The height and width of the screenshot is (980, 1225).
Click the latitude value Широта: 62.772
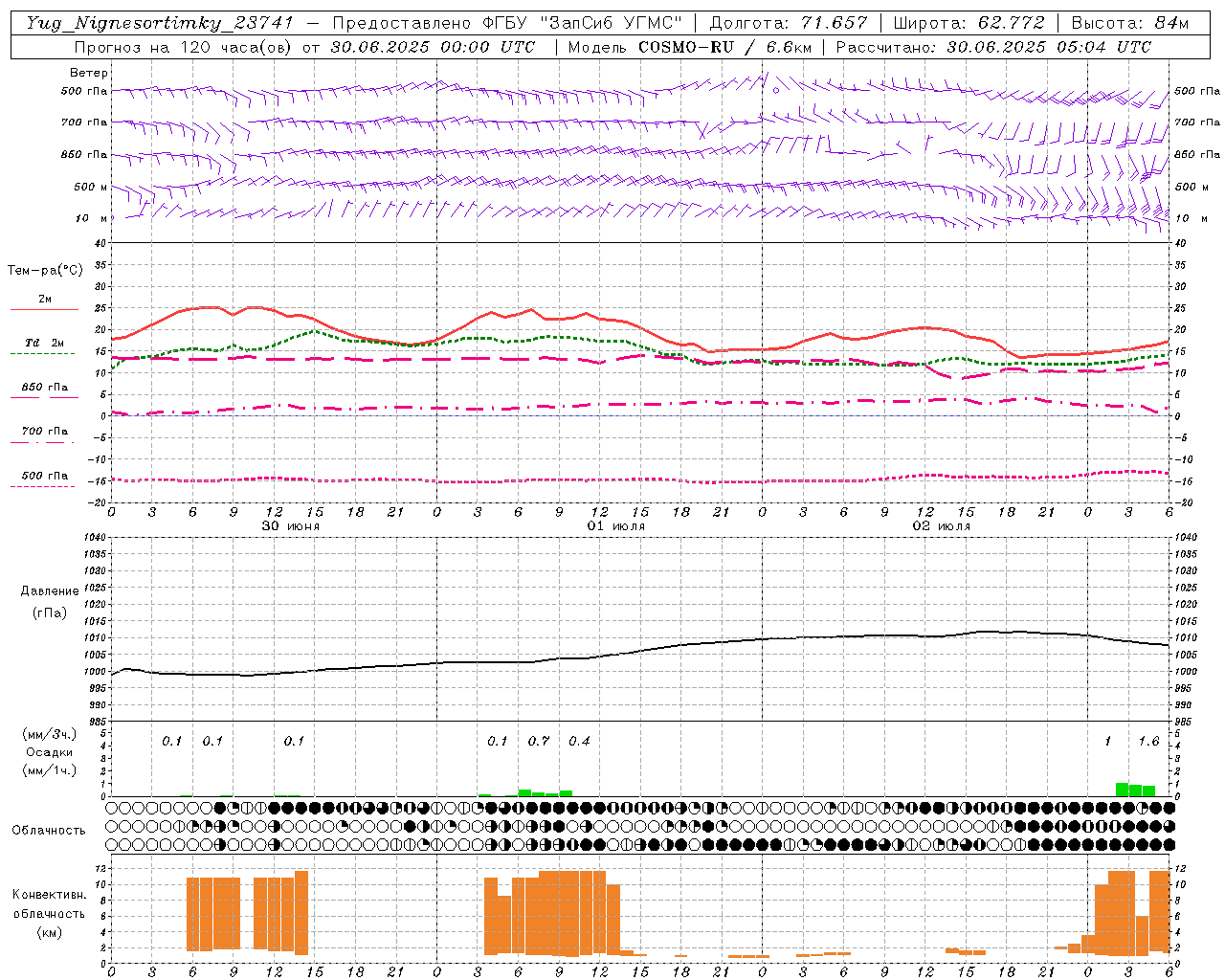tap(969, 23)
